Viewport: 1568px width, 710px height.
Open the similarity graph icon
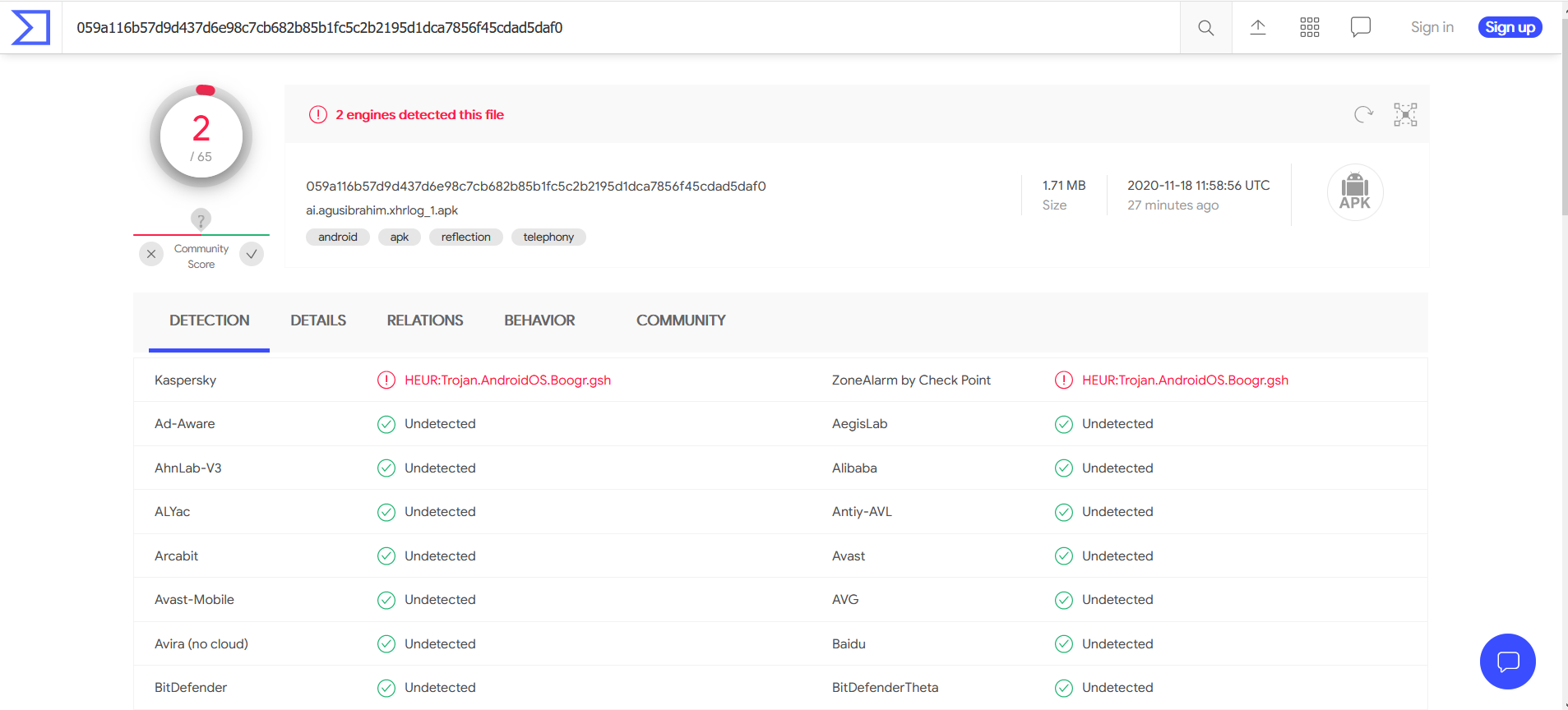coord(1405,114)
